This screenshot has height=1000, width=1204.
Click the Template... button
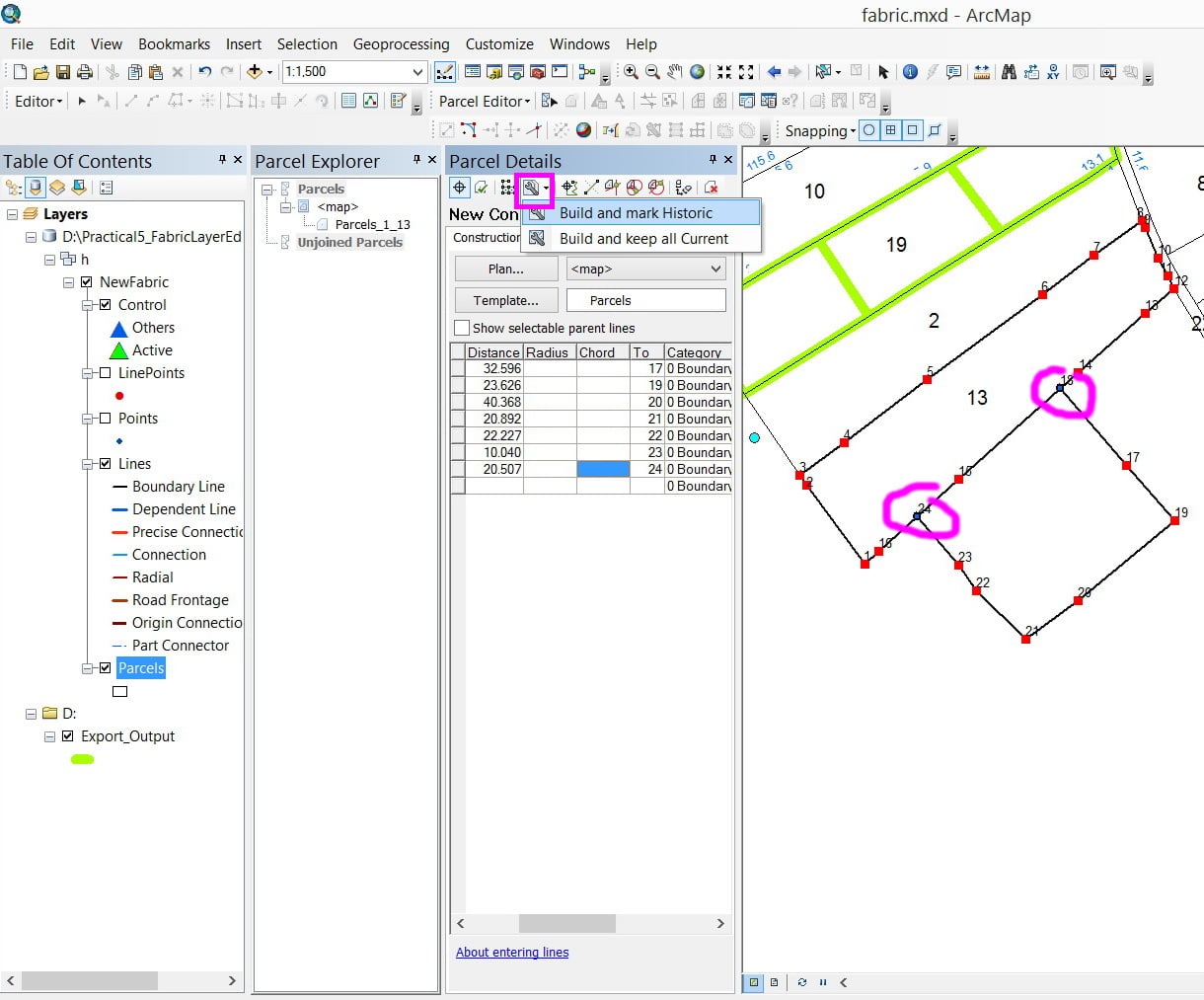(506, 300)
